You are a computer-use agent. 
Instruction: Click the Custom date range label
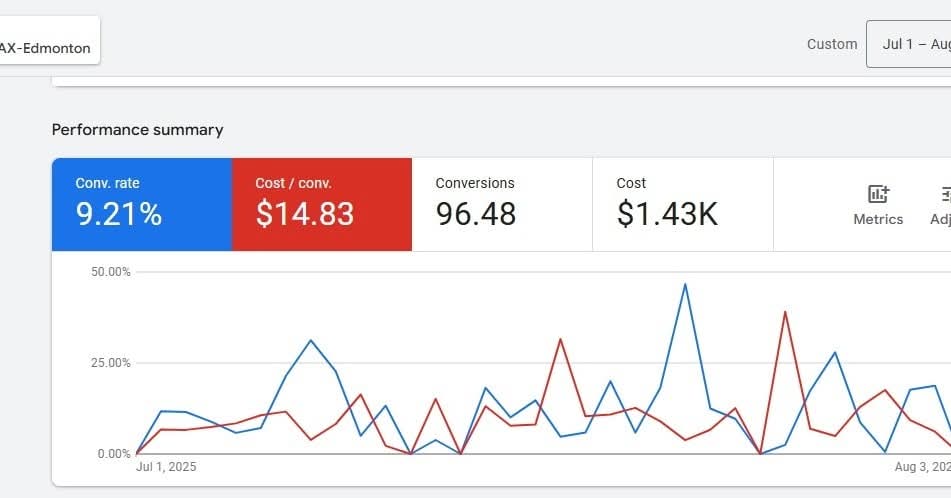pos(832,44)
